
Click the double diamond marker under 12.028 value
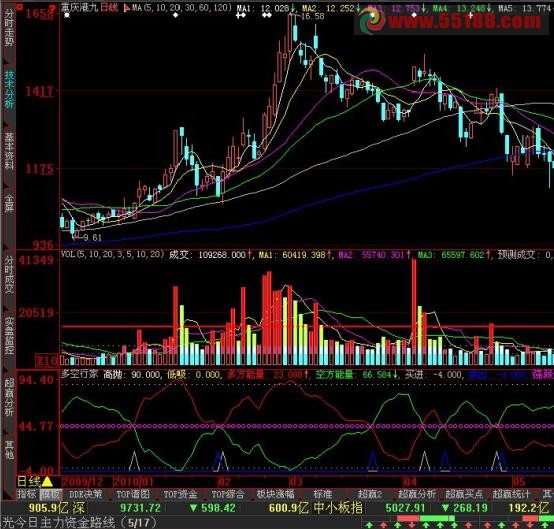[x=267, y=15]
